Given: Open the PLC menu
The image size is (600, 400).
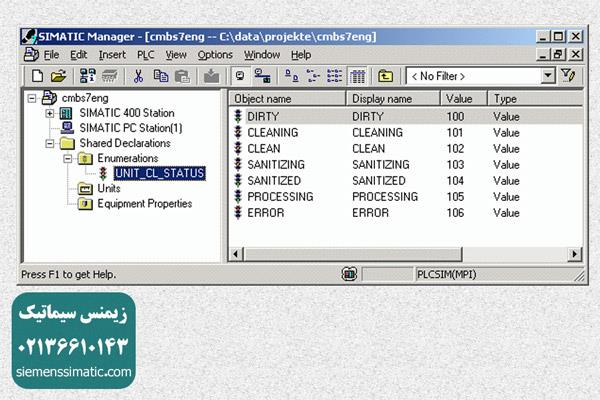Looking at the screenshot, I should (145, 55).
